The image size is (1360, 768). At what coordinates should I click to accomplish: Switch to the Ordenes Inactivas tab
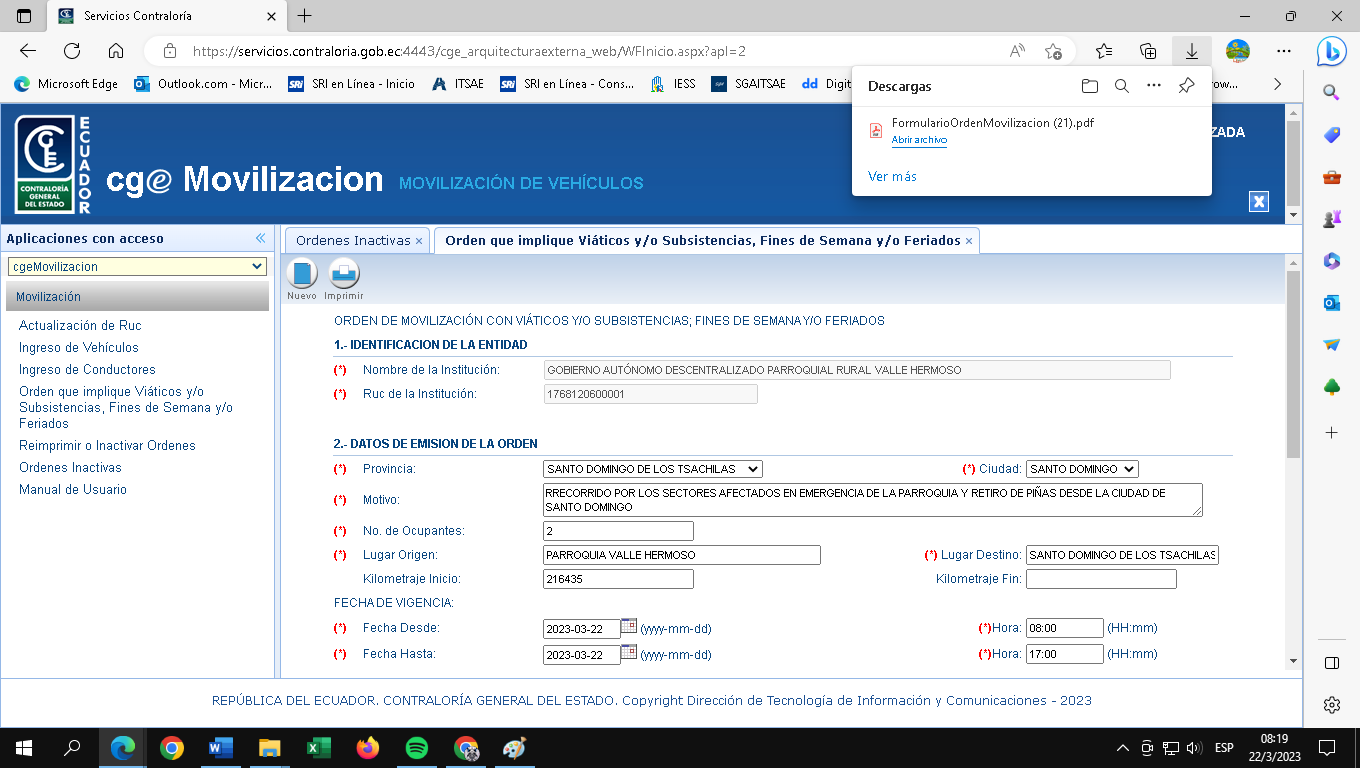click(353, 241)
